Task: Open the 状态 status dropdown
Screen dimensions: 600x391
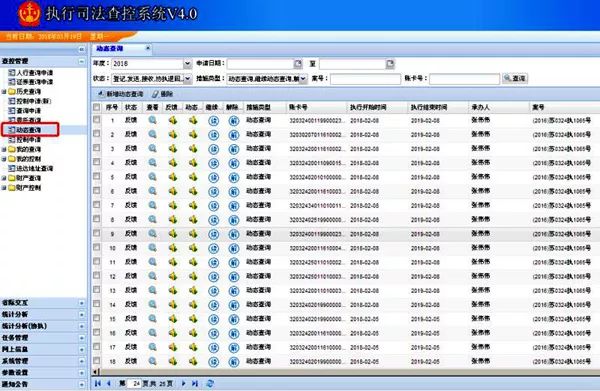Action: (x=188, y=78)
